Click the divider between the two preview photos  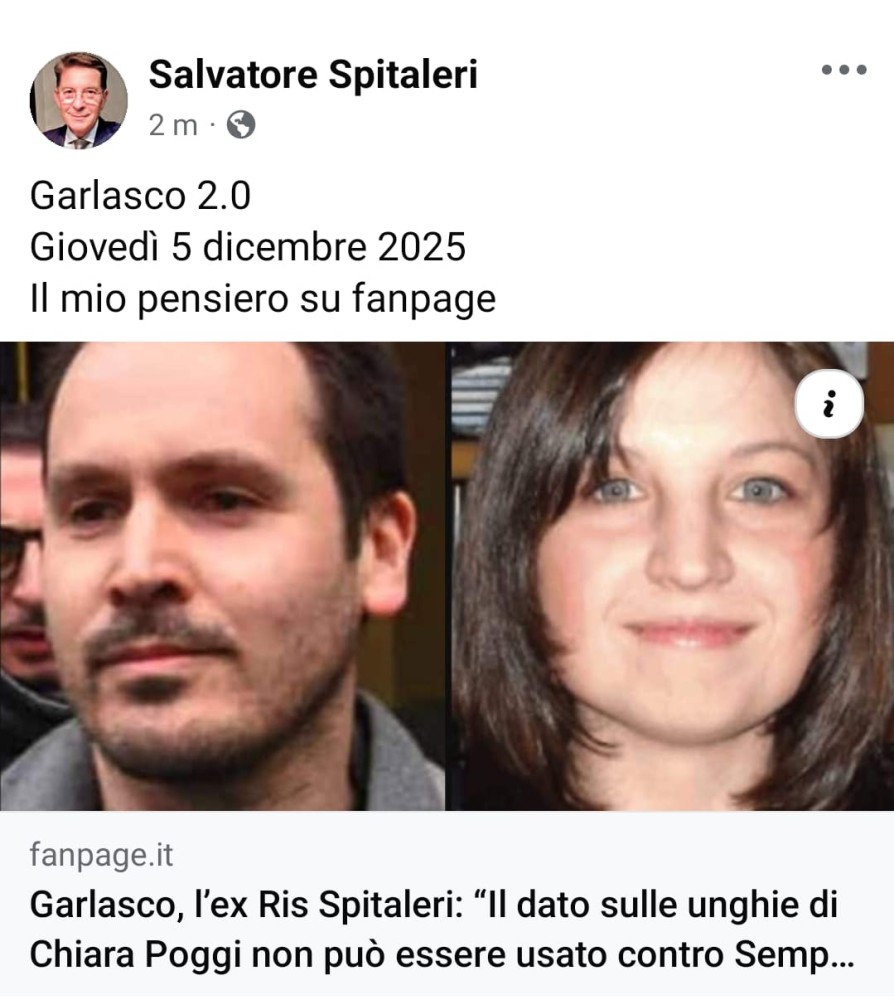pos(448,576)
